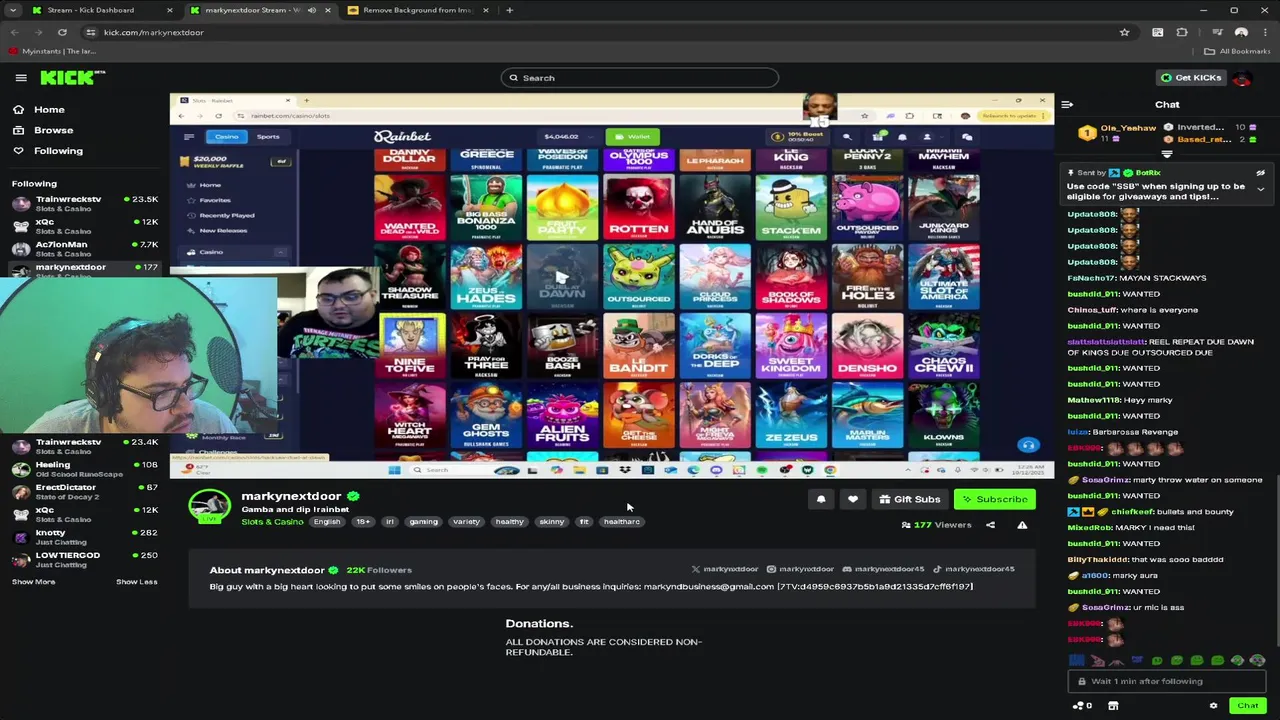
Task: Click the markynextdoor channel avatar
Action: pyautogui.click(x=210, y=506)
